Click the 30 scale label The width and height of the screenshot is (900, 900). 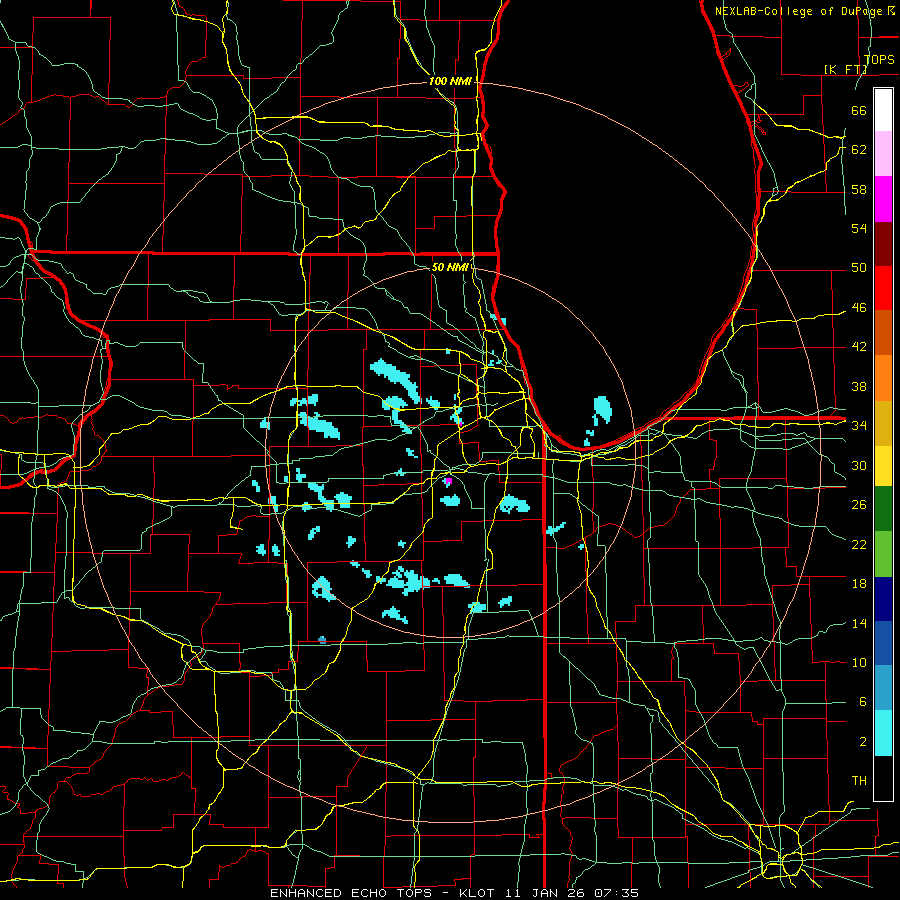click(859, 465)
